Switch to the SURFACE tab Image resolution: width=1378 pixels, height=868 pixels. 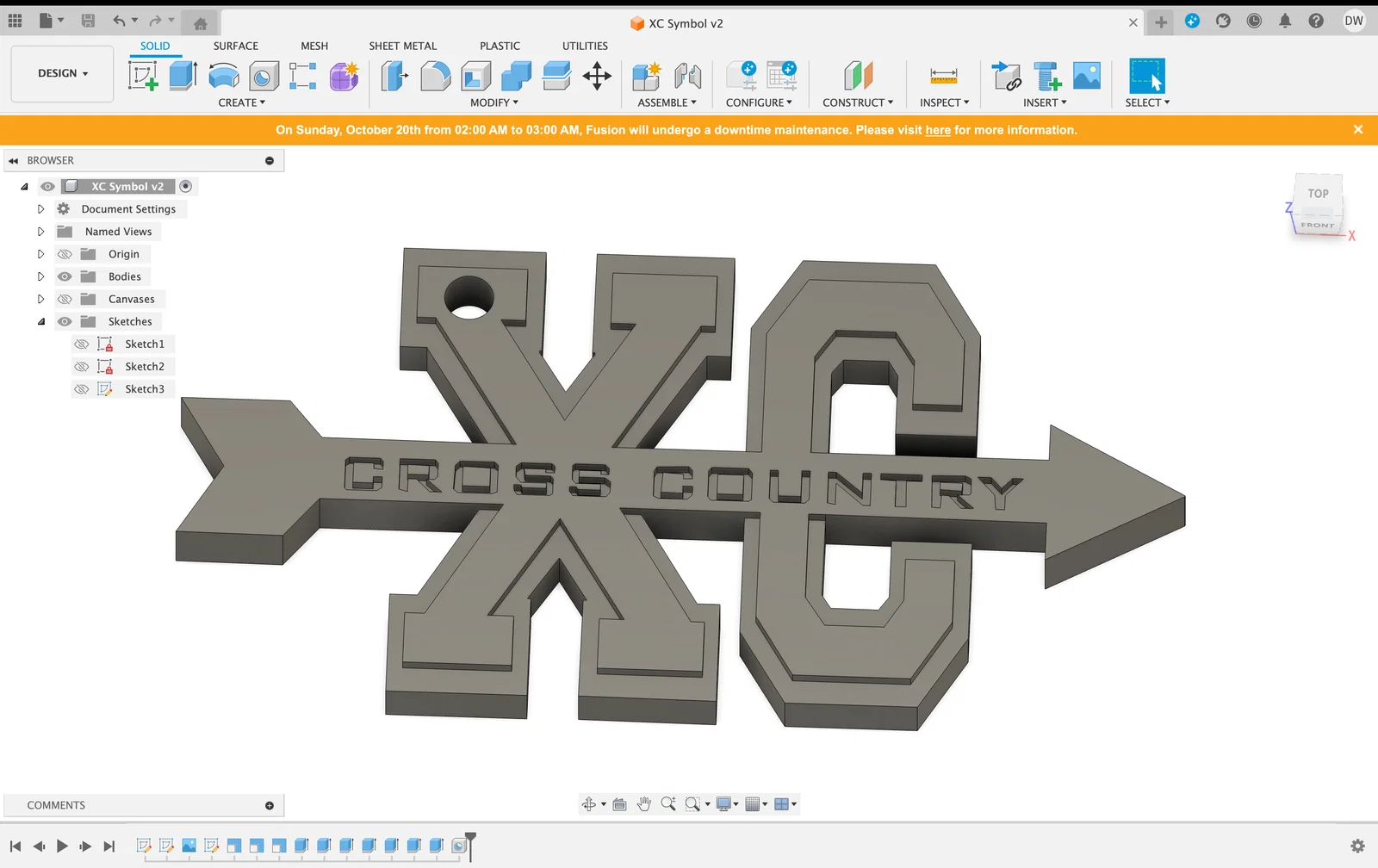[x=236, y=46]
